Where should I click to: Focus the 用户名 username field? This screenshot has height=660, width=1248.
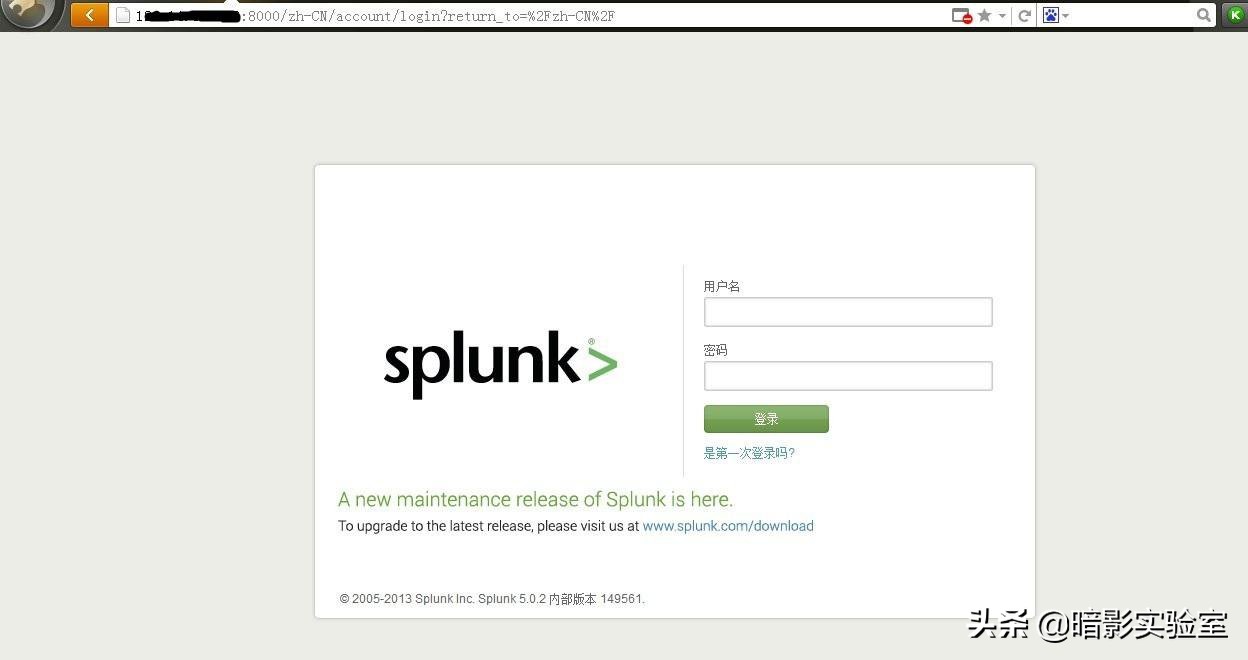(x=848, y=312)
